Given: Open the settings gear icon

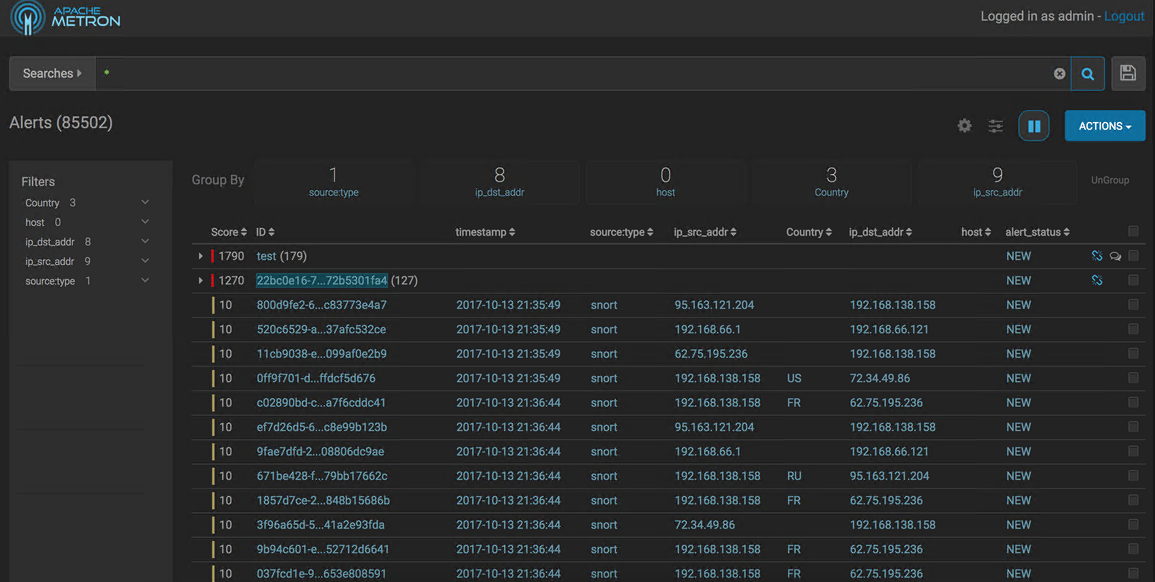Looking at the screenshot, I should tap(964, 126).
